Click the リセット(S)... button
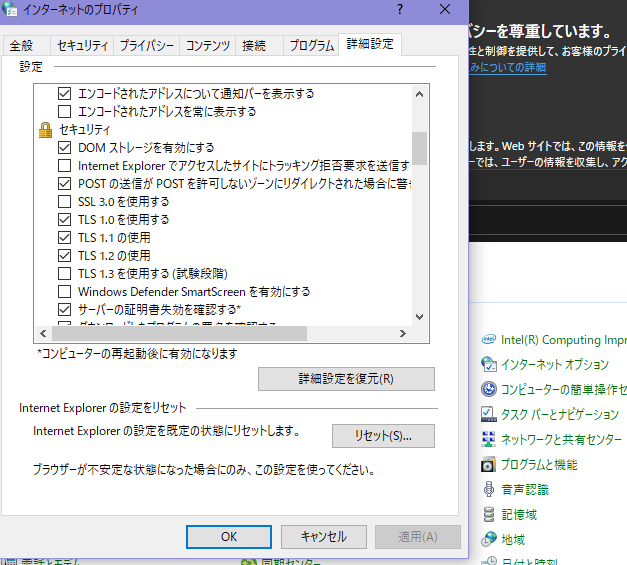This screenshot has height=565, width=627. [383, 436]
